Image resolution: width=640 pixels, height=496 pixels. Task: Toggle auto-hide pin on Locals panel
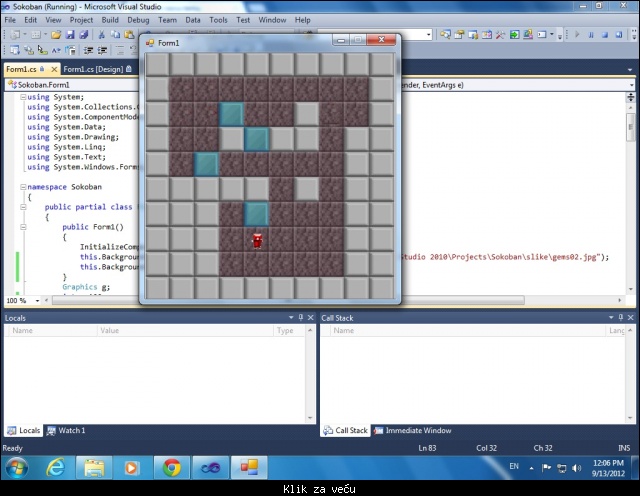[x=301, y=317]
